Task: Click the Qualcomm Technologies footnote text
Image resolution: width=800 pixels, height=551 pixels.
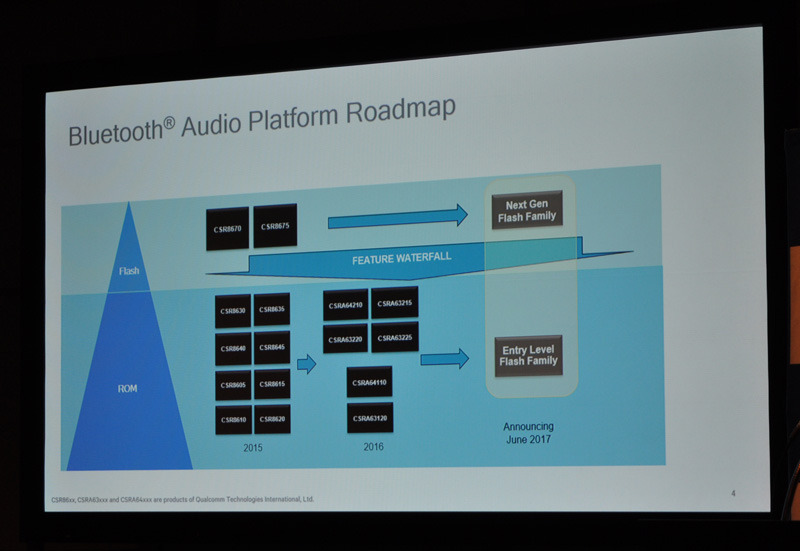Action: 182,500
